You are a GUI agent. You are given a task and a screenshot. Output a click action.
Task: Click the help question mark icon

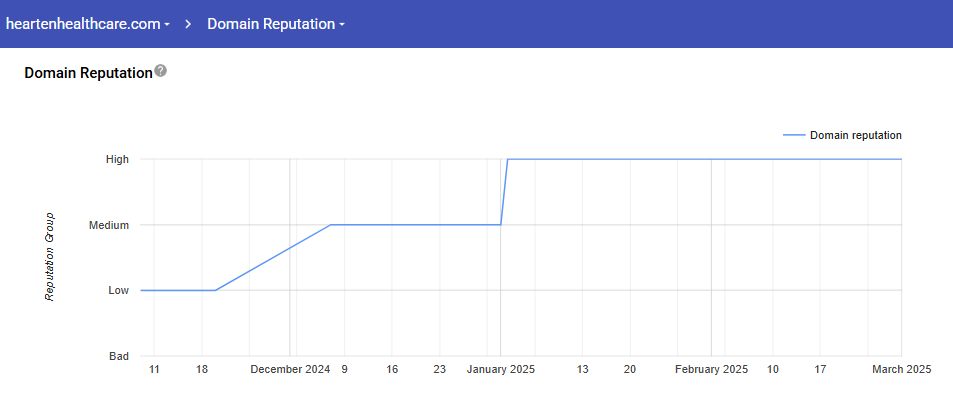[x=161, y=72]
